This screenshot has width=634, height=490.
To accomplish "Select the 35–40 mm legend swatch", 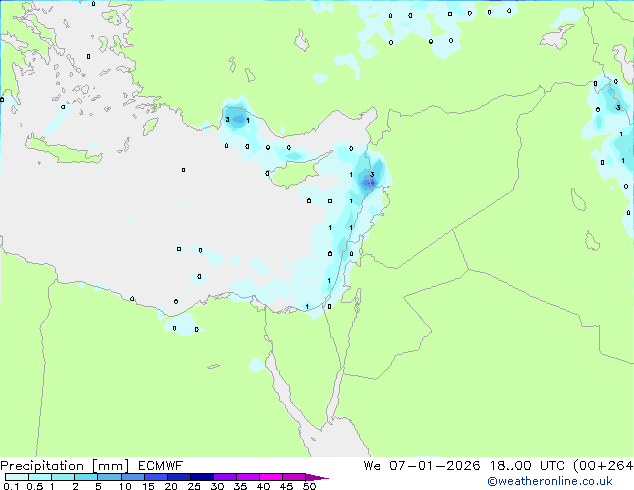I will pos(247,477).
